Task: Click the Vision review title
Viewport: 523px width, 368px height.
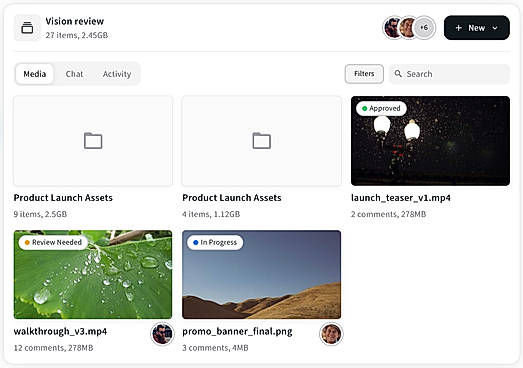Action: click(75, 21)
